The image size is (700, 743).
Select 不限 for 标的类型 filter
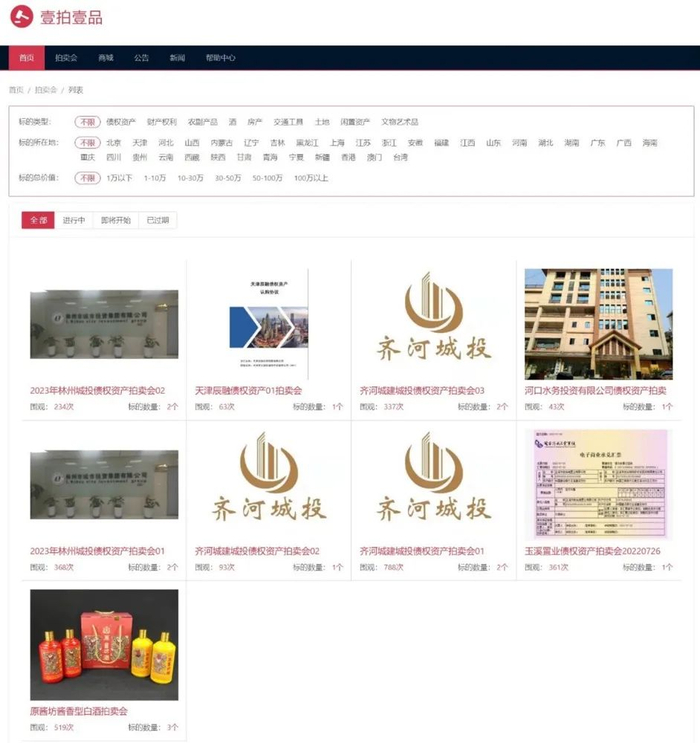pos(88,122)
